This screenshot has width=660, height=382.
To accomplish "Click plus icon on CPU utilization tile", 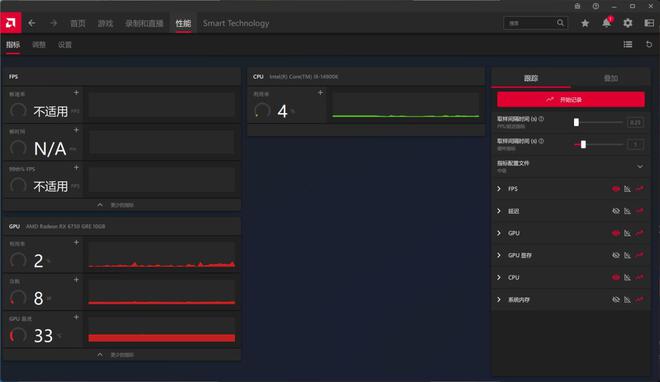I will click(x=320, y=93).
